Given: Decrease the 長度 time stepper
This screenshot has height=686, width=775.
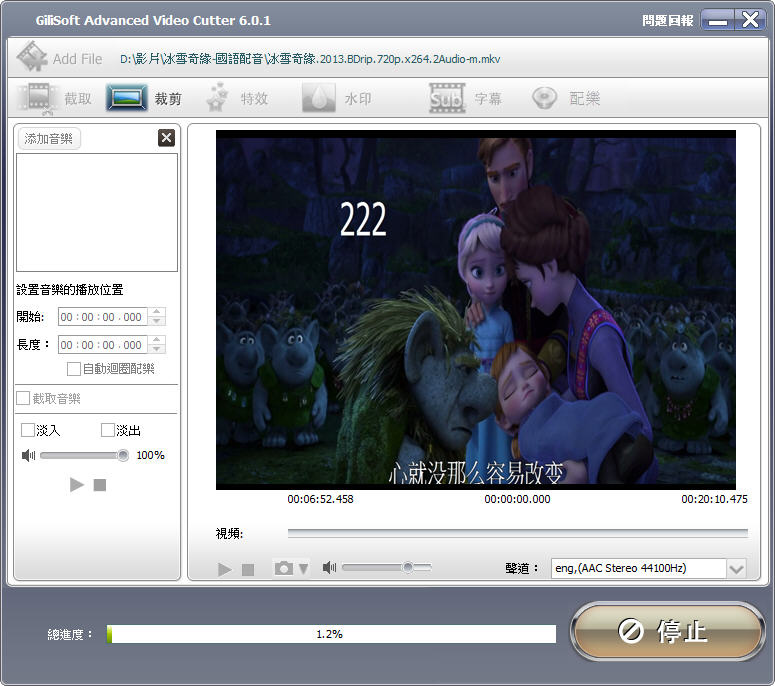Looking at the screenshot, I should pyautogui.click(x=157, y=349).
